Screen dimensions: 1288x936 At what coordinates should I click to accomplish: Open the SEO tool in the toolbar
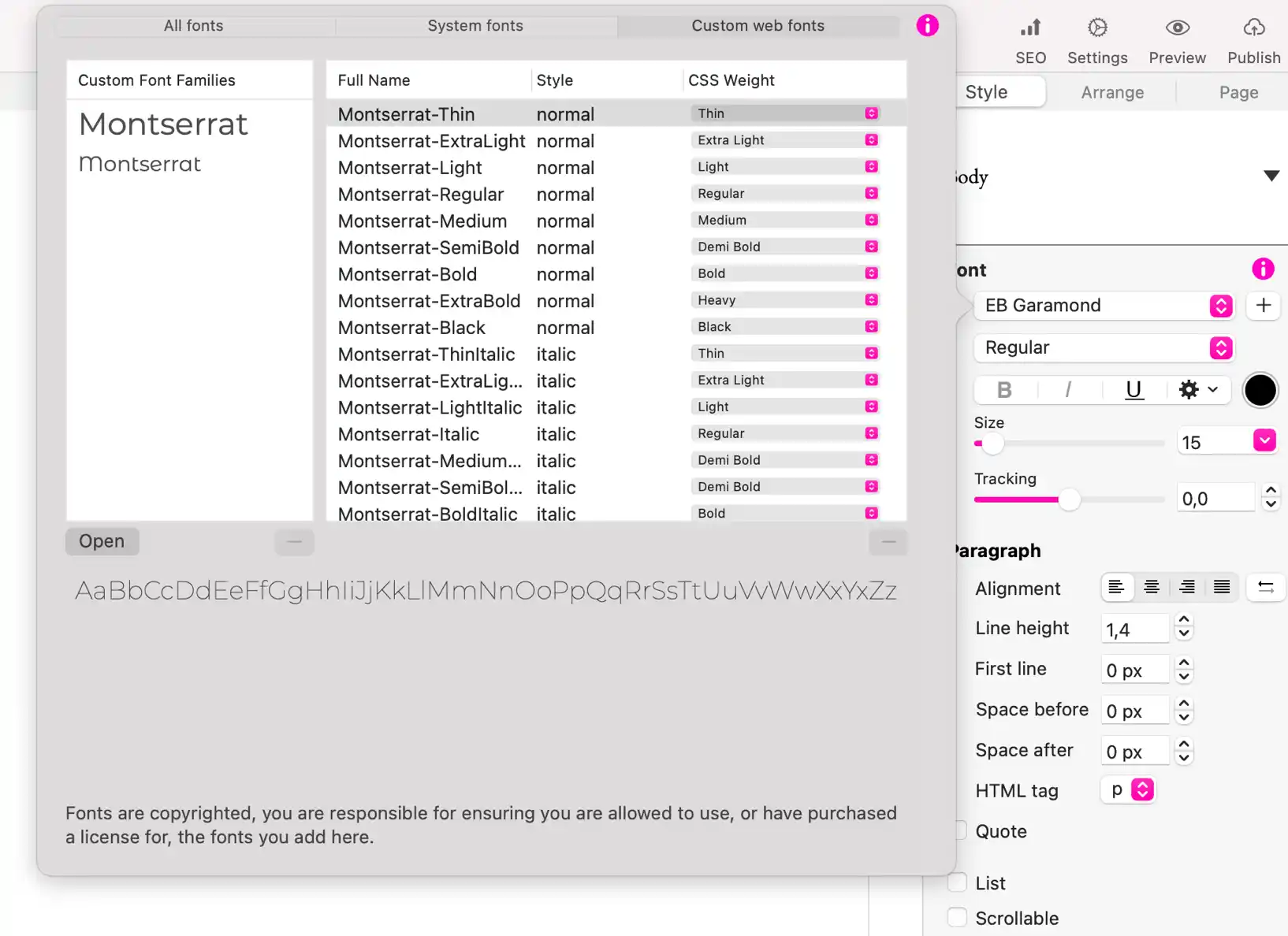tap(1030, 41)
